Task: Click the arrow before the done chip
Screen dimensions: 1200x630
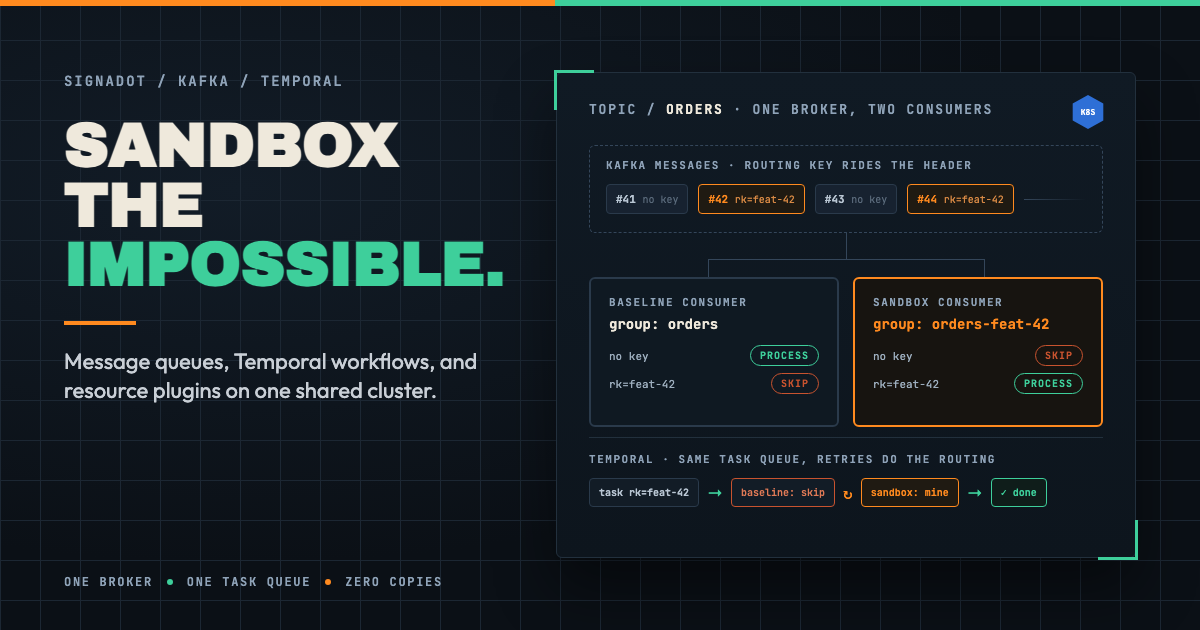Action: tap(975, 493)
